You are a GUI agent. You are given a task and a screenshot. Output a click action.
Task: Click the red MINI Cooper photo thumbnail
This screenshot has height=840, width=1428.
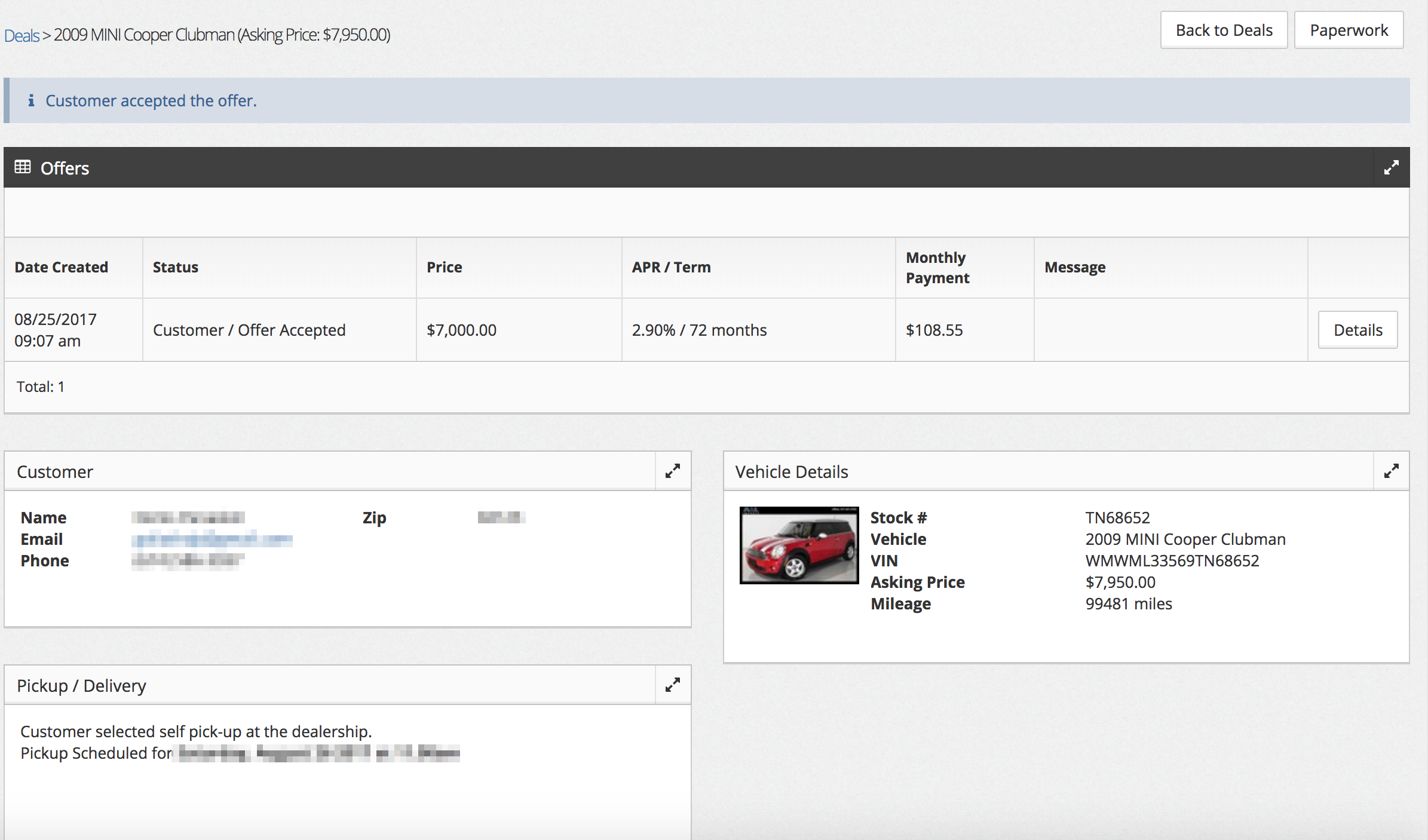coord(799,544)
